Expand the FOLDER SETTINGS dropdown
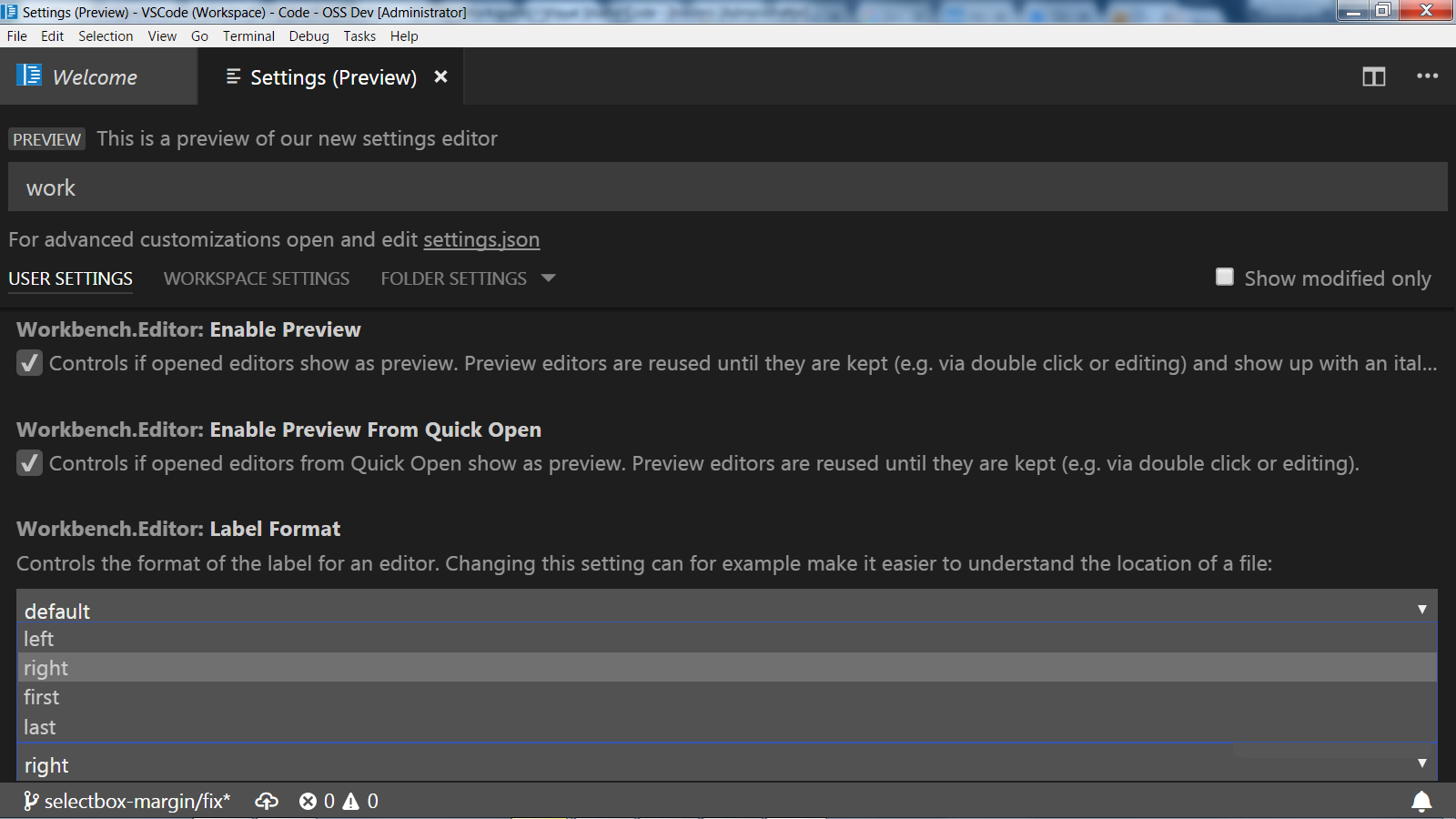This screenshot has height=819, width=1456. click(x=550, y=278)
